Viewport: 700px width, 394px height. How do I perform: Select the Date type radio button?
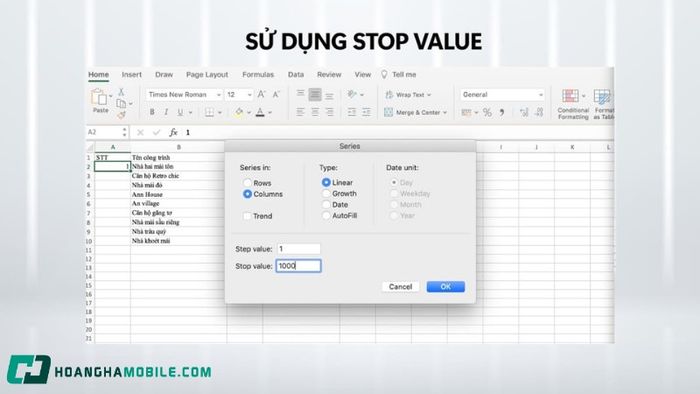pos(326,204)
